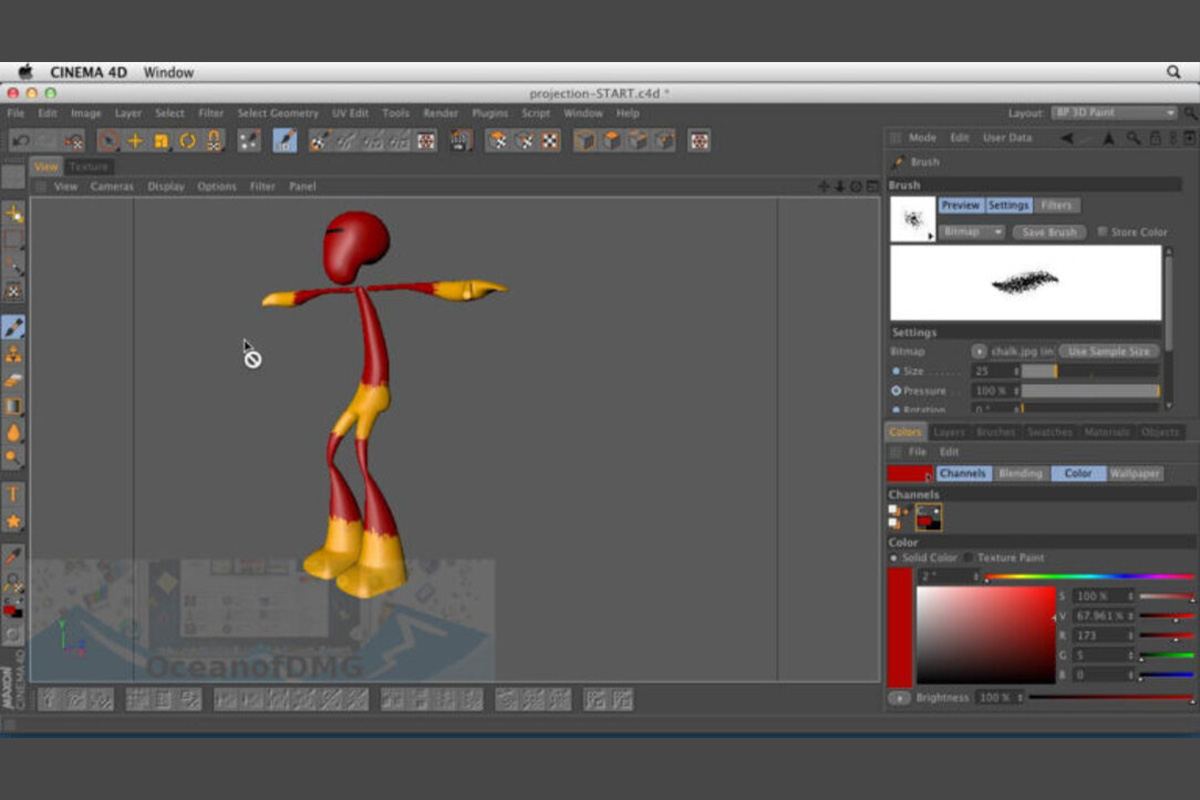Select the water drop smear tool
Screen dimensions: 1200x800
point(14,433)
